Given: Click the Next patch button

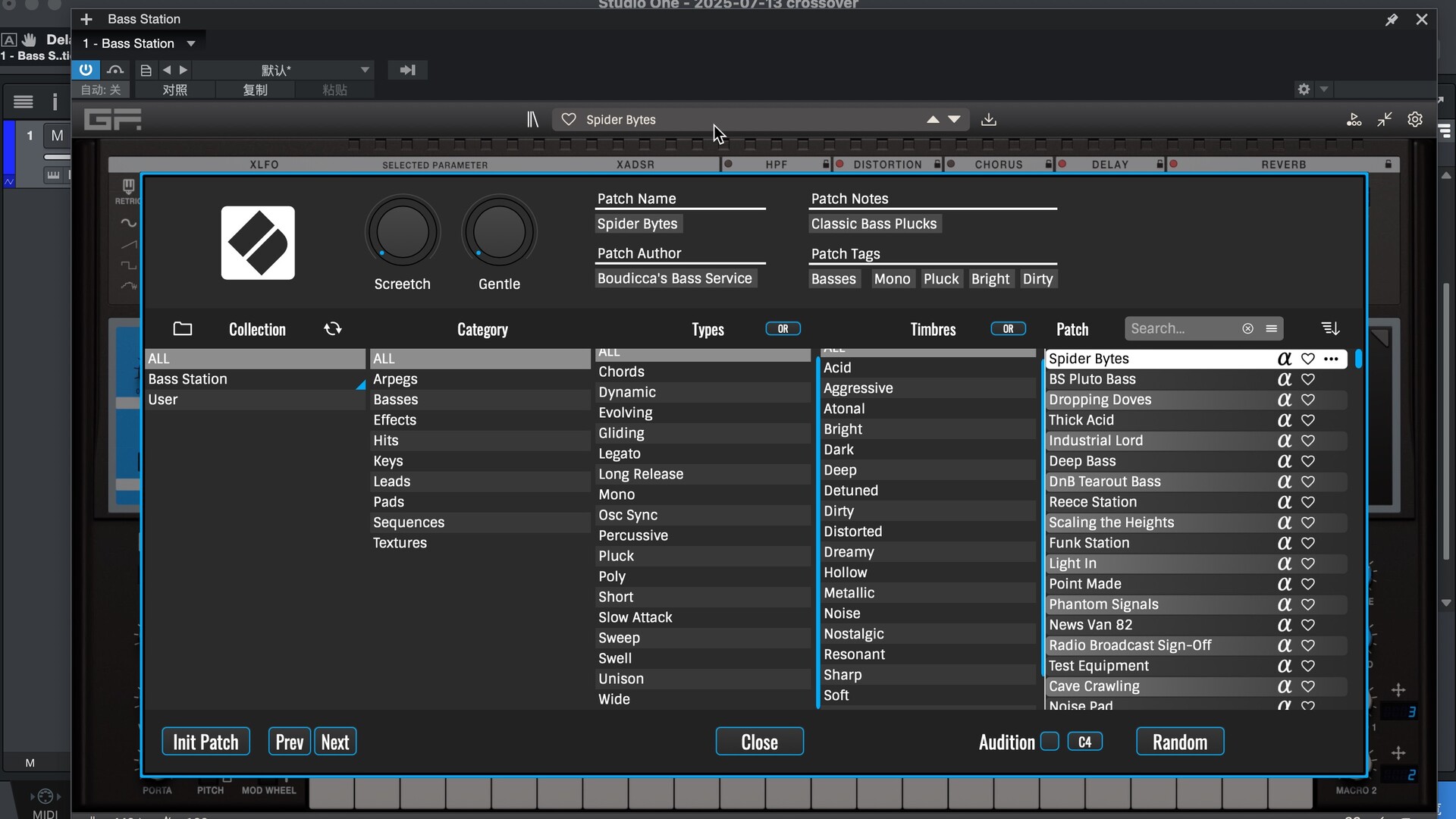Looking at the screenshot, I should [x=335, y=742].
